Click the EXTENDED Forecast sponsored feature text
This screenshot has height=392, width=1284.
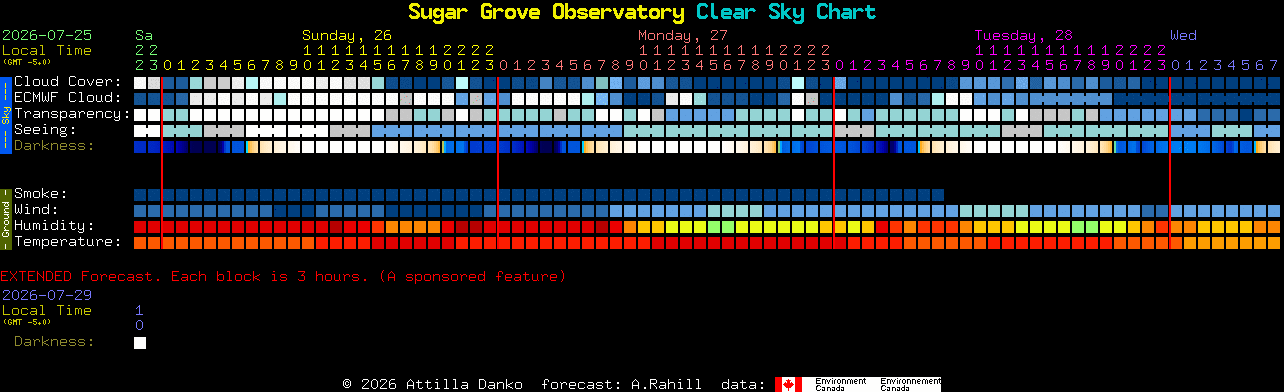coord(283,276)
